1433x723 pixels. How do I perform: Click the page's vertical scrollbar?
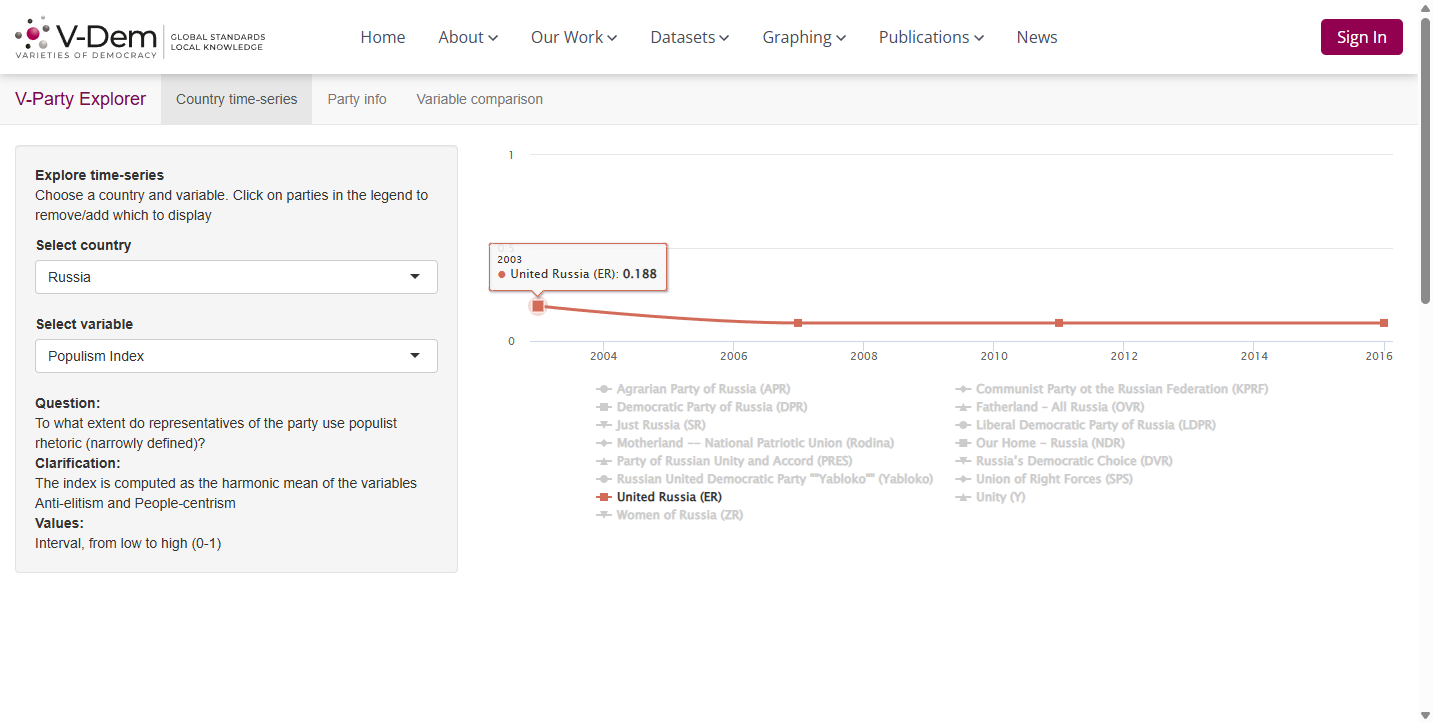click(x=1425, y=160)
